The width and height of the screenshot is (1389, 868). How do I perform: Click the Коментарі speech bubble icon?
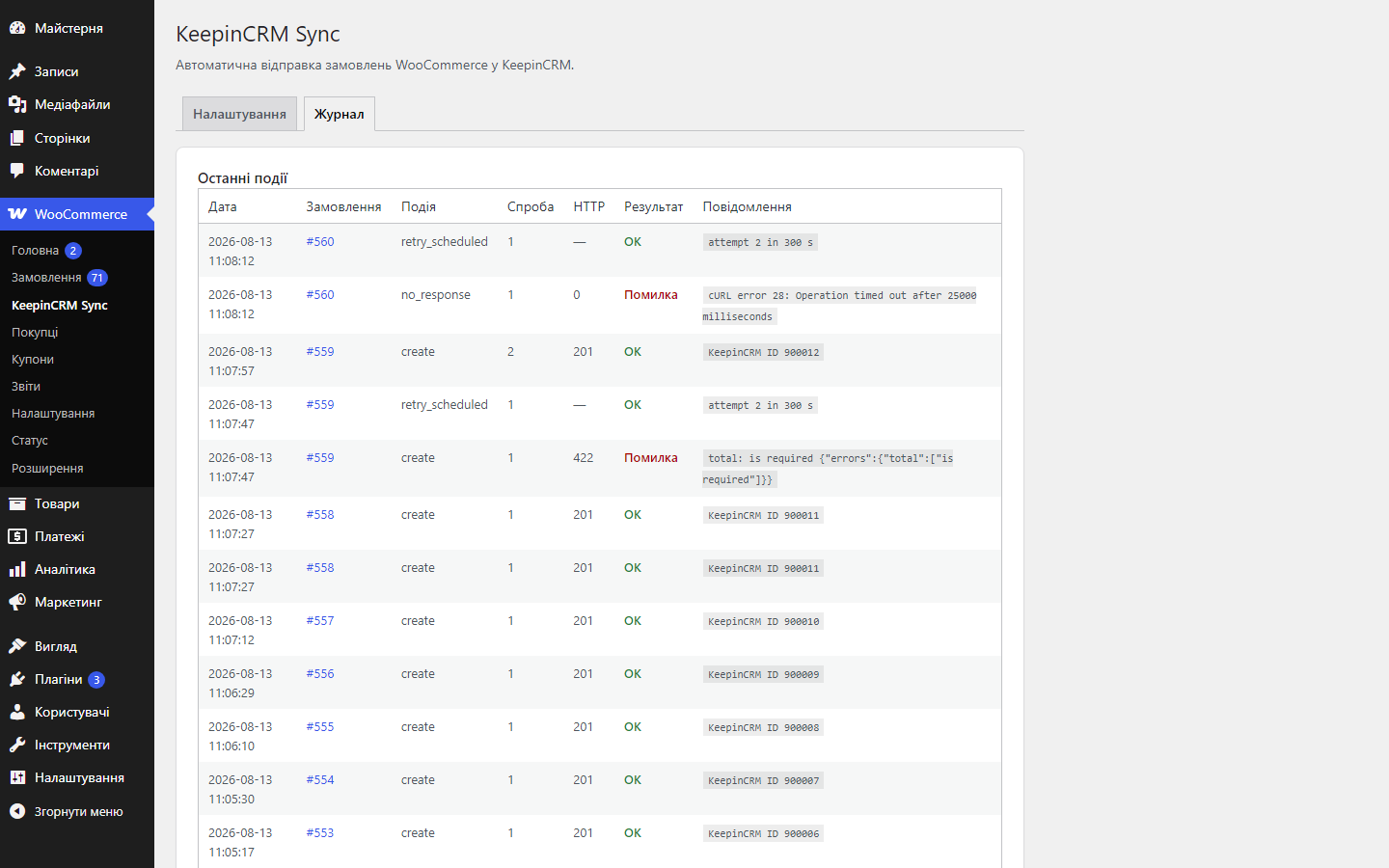17,171
